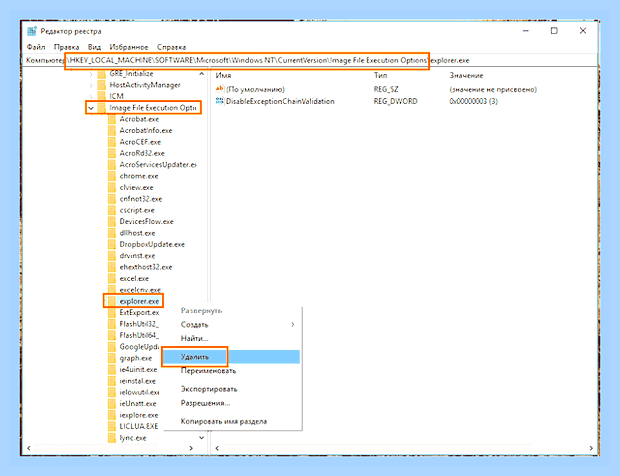Select the DisableExceptionChainValidation DWORD value icon
This screenshot has height=476, width=620.
(219, 101)
